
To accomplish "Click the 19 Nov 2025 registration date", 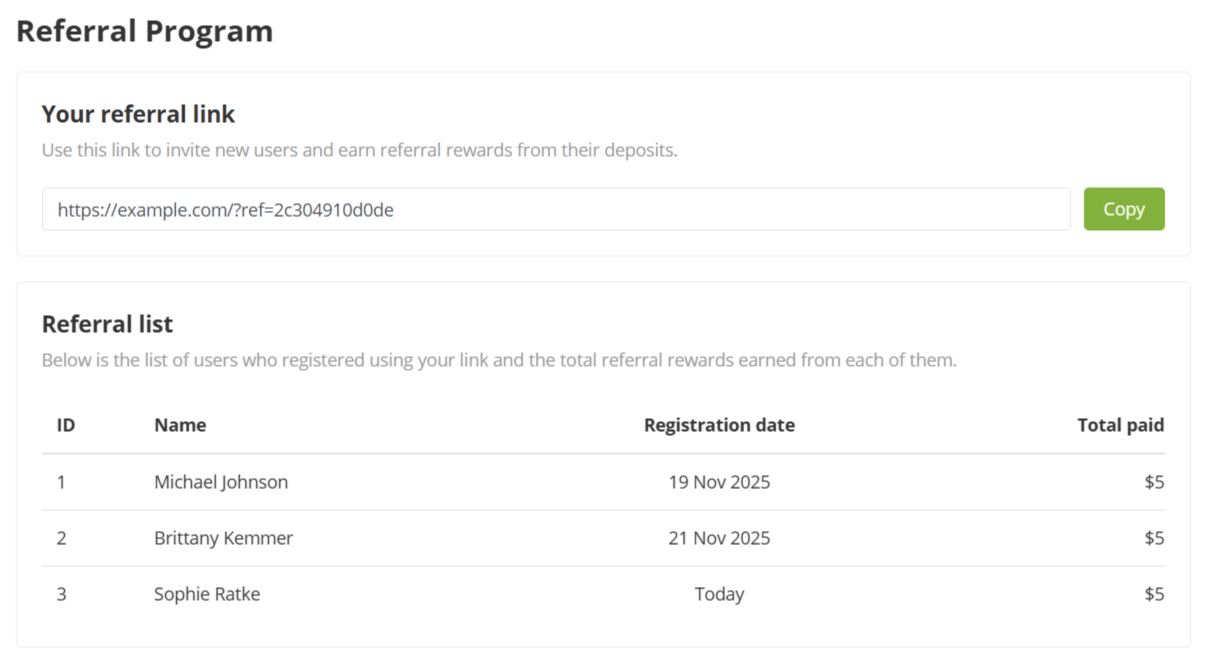I will (x=719, y=482).
